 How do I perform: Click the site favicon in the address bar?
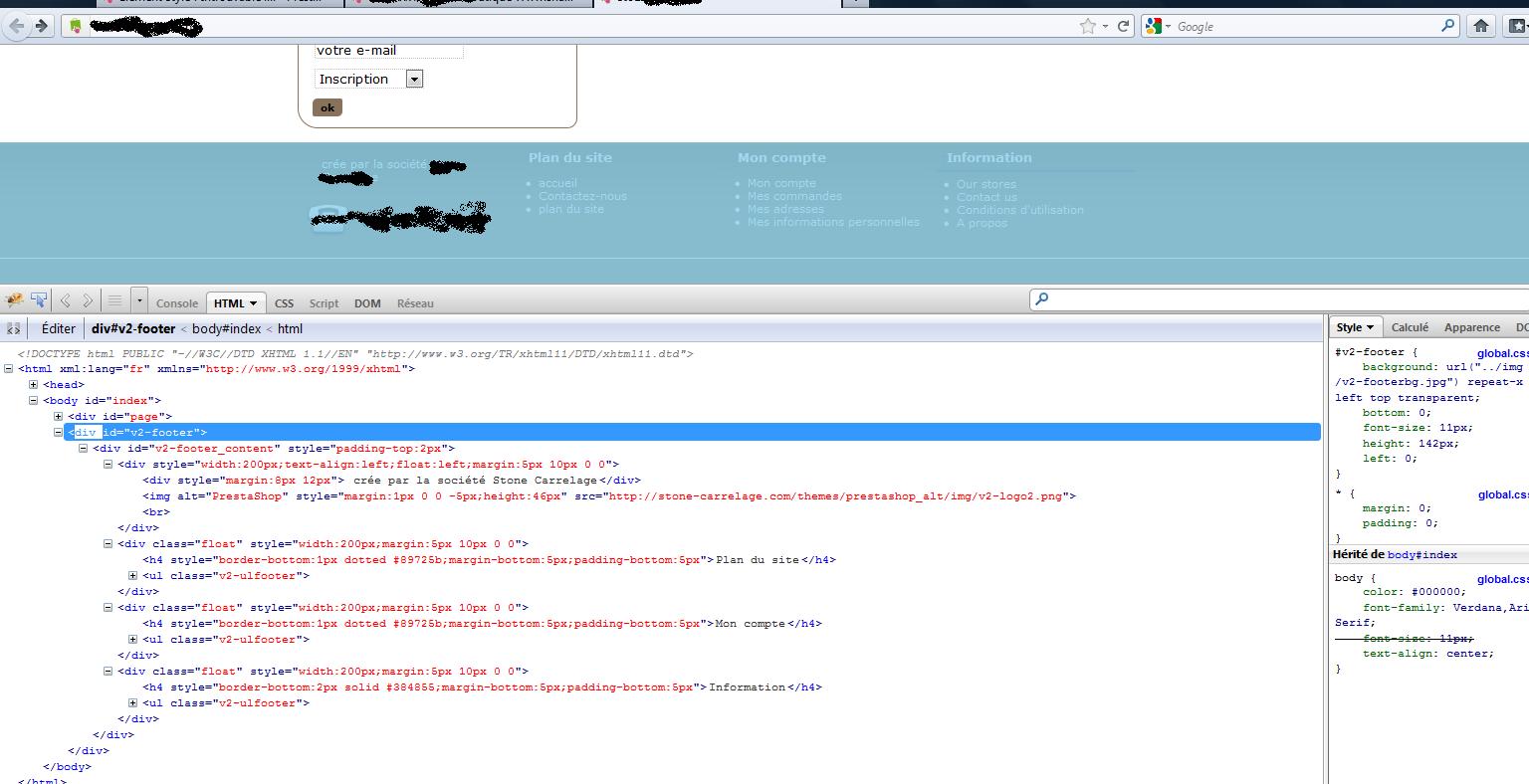[x=76, y=27]
